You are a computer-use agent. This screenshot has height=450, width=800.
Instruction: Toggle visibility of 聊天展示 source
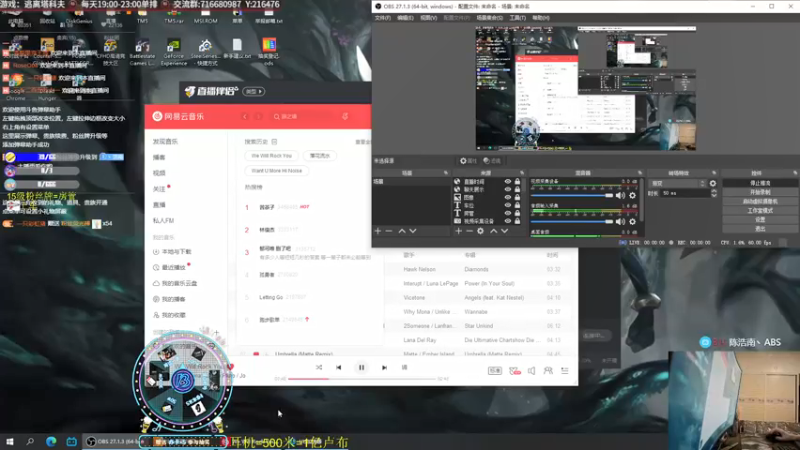pyautogui.click(x=508, y=189)
